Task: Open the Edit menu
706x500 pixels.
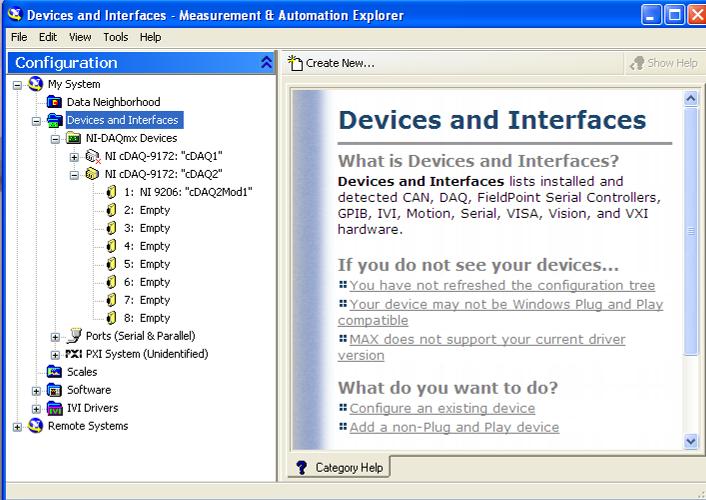Action: coord(48,37)
